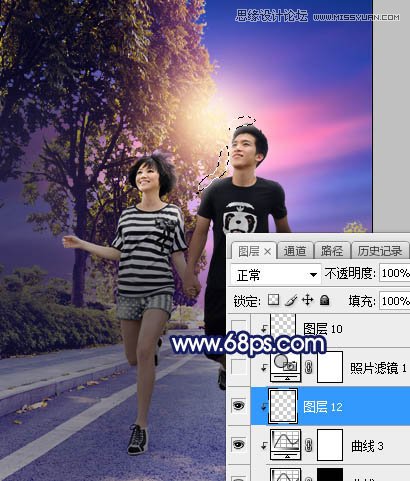Switch to the 通道 tab
The height and width of the screenshot is (481, 410).
[295, 251]
